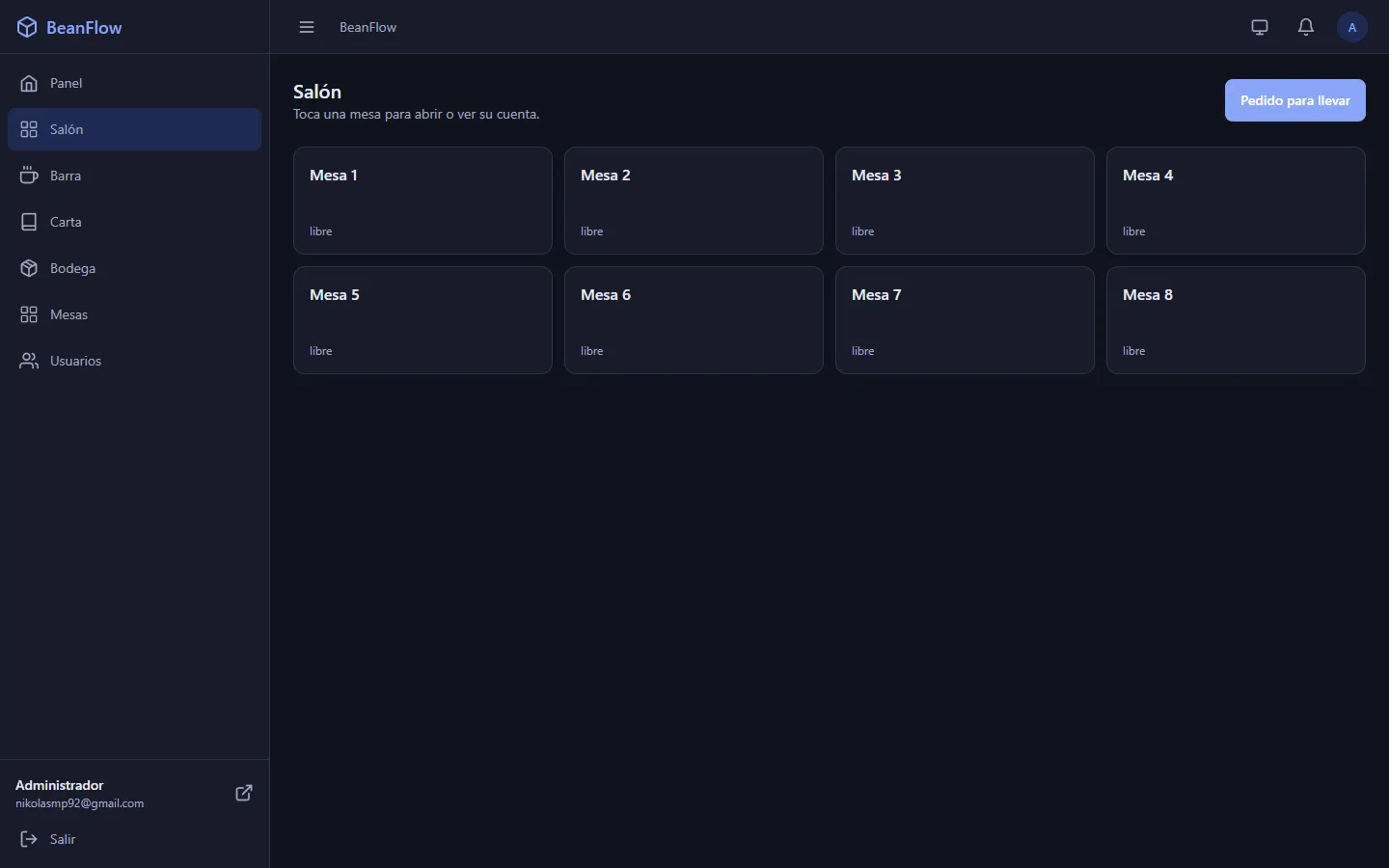Select the Mesa 3 table card
Image resolution: width=1389 pixels, height=868 pixels.
(x=965, y=201)
